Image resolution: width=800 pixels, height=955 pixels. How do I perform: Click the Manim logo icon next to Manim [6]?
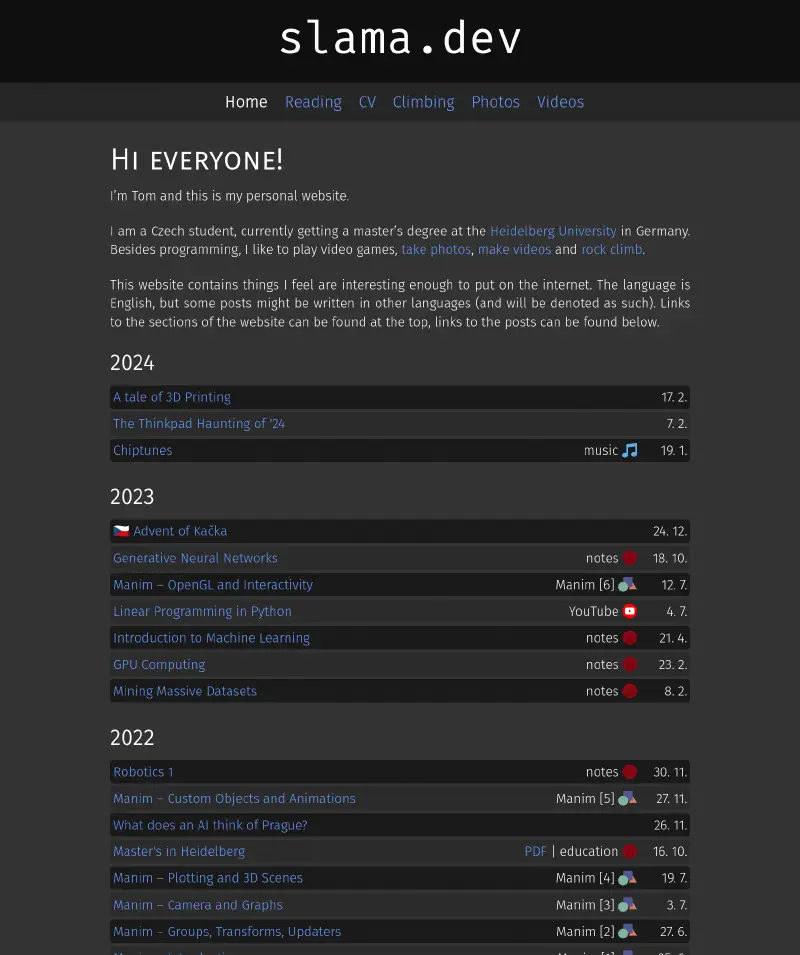[x=627, y=585]
